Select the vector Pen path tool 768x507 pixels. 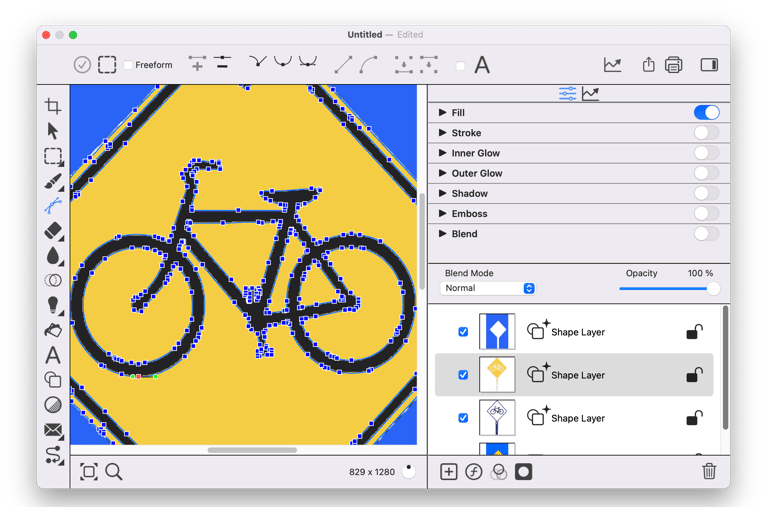pyautogui.click(x=53, y=206)
